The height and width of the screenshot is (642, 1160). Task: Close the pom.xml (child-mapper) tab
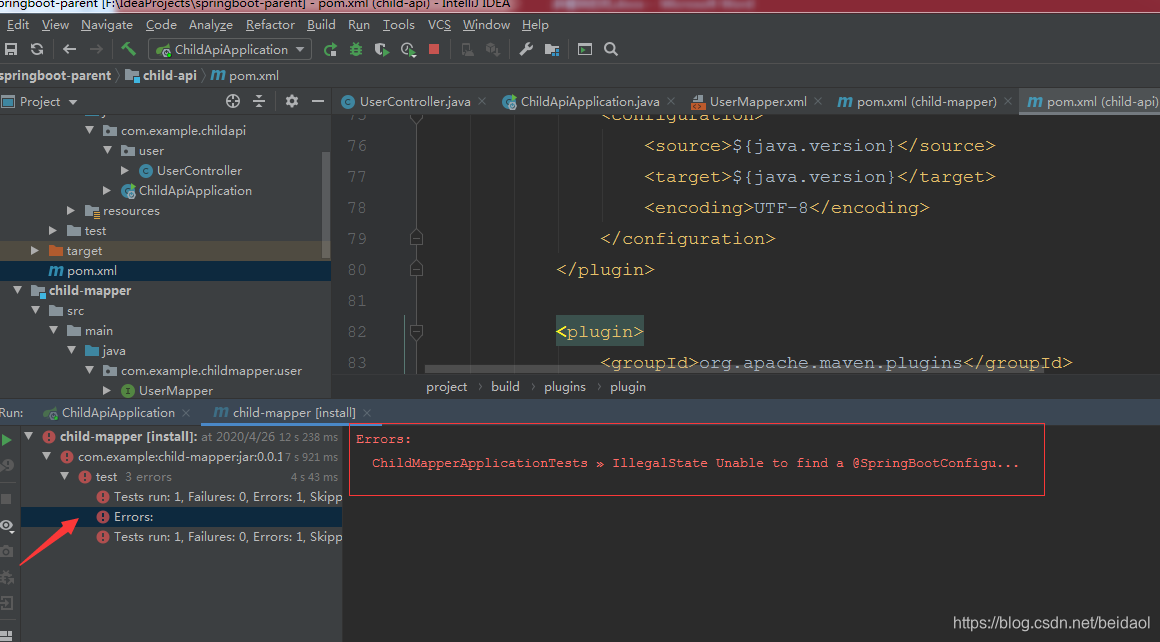pos(1008,101)
